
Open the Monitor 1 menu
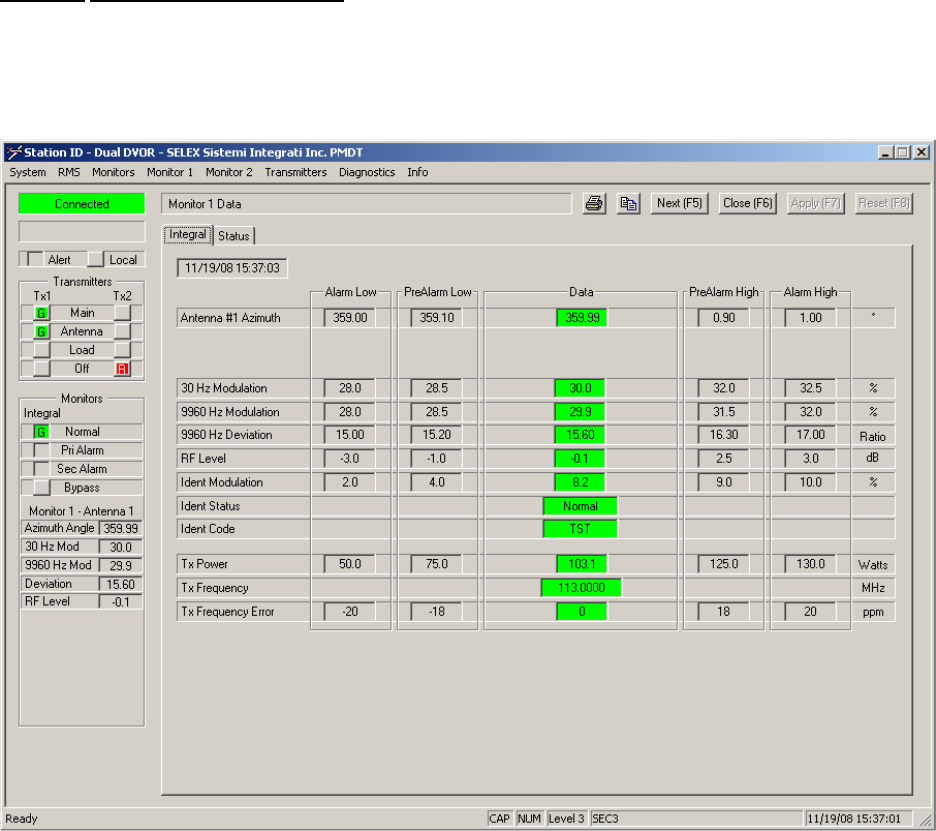tap(170, 172)
